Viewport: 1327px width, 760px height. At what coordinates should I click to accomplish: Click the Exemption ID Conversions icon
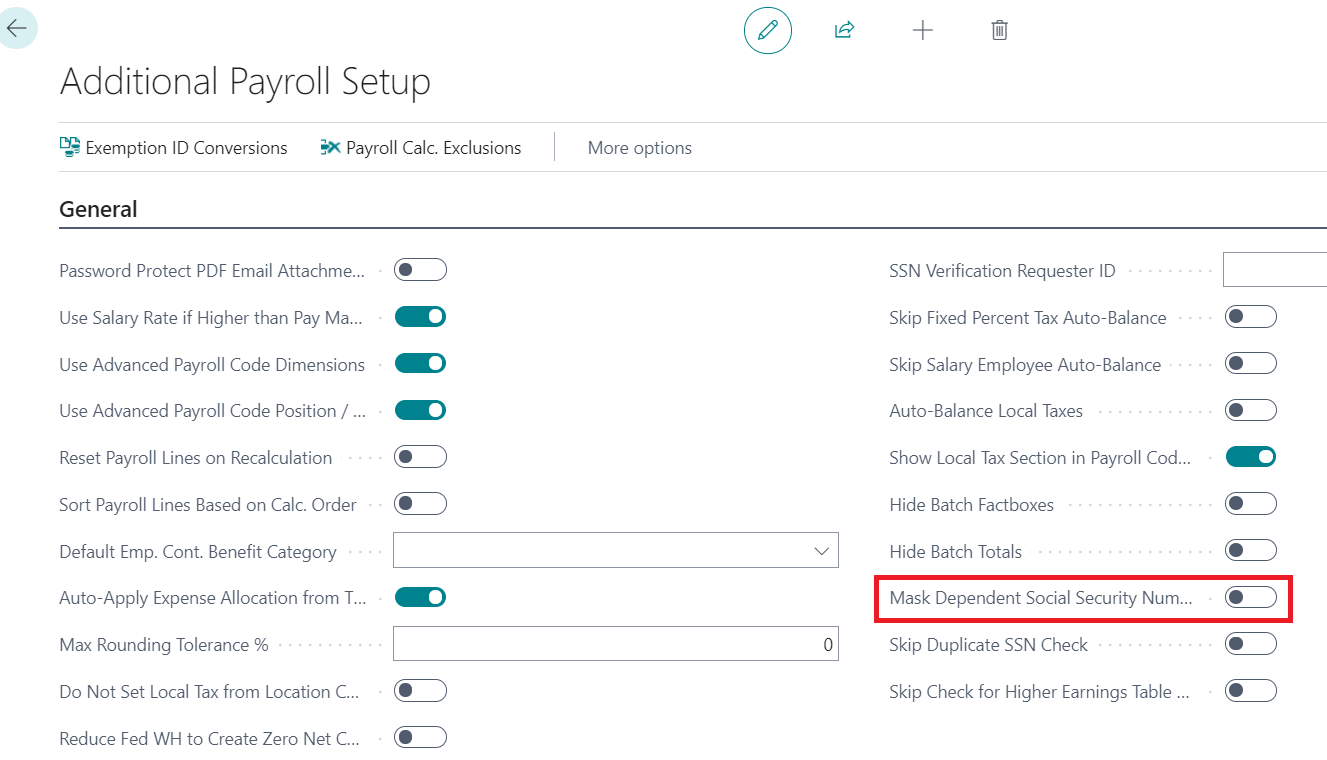[x=70, y=147]
